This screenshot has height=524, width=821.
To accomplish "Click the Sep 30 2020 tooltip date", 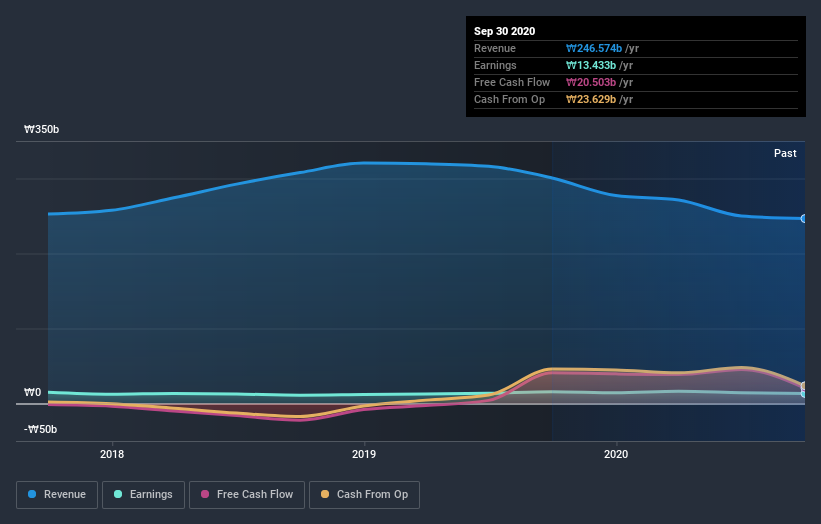I will click(504, 31).
